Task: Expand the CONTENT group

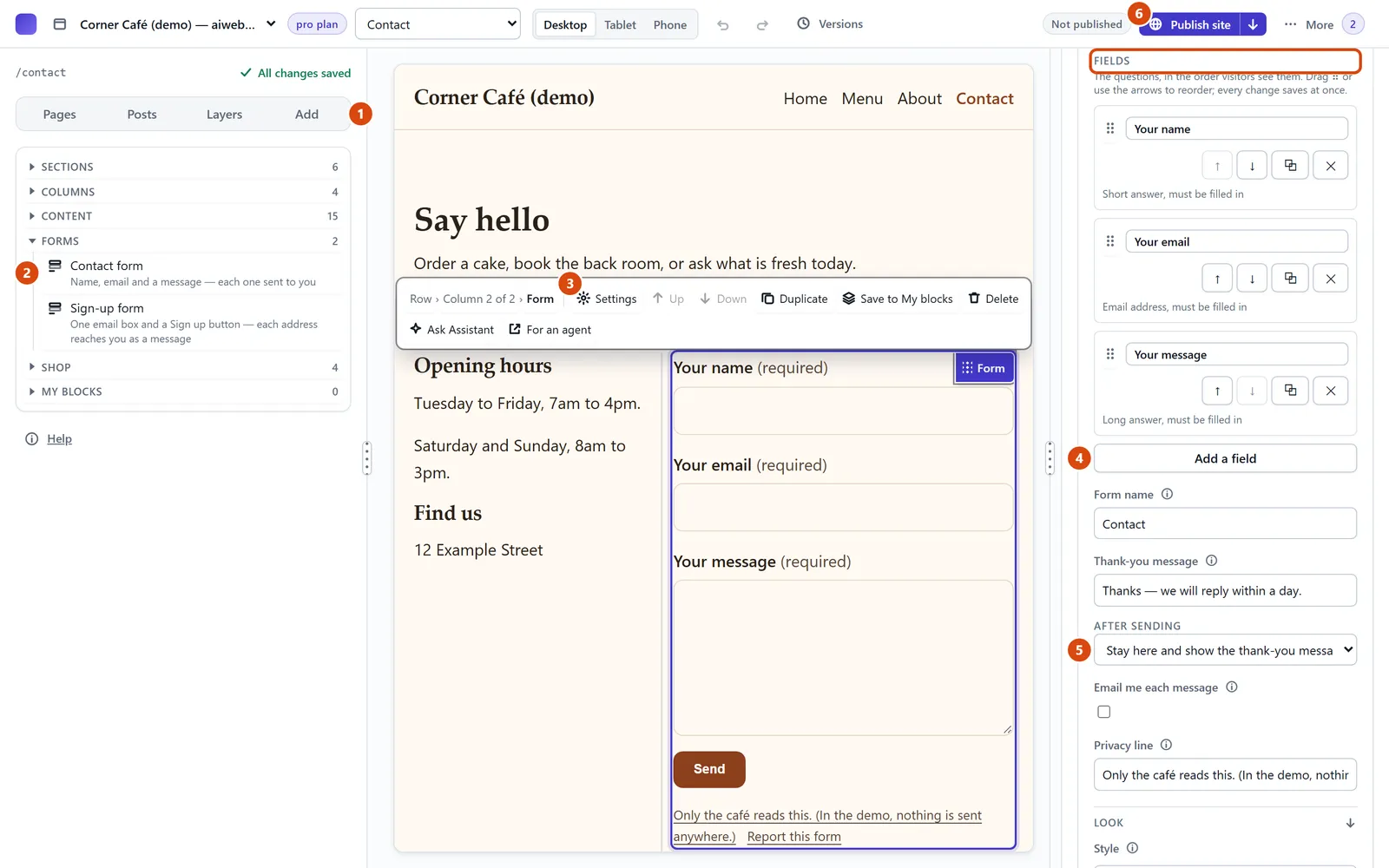Action: (183, 216)
